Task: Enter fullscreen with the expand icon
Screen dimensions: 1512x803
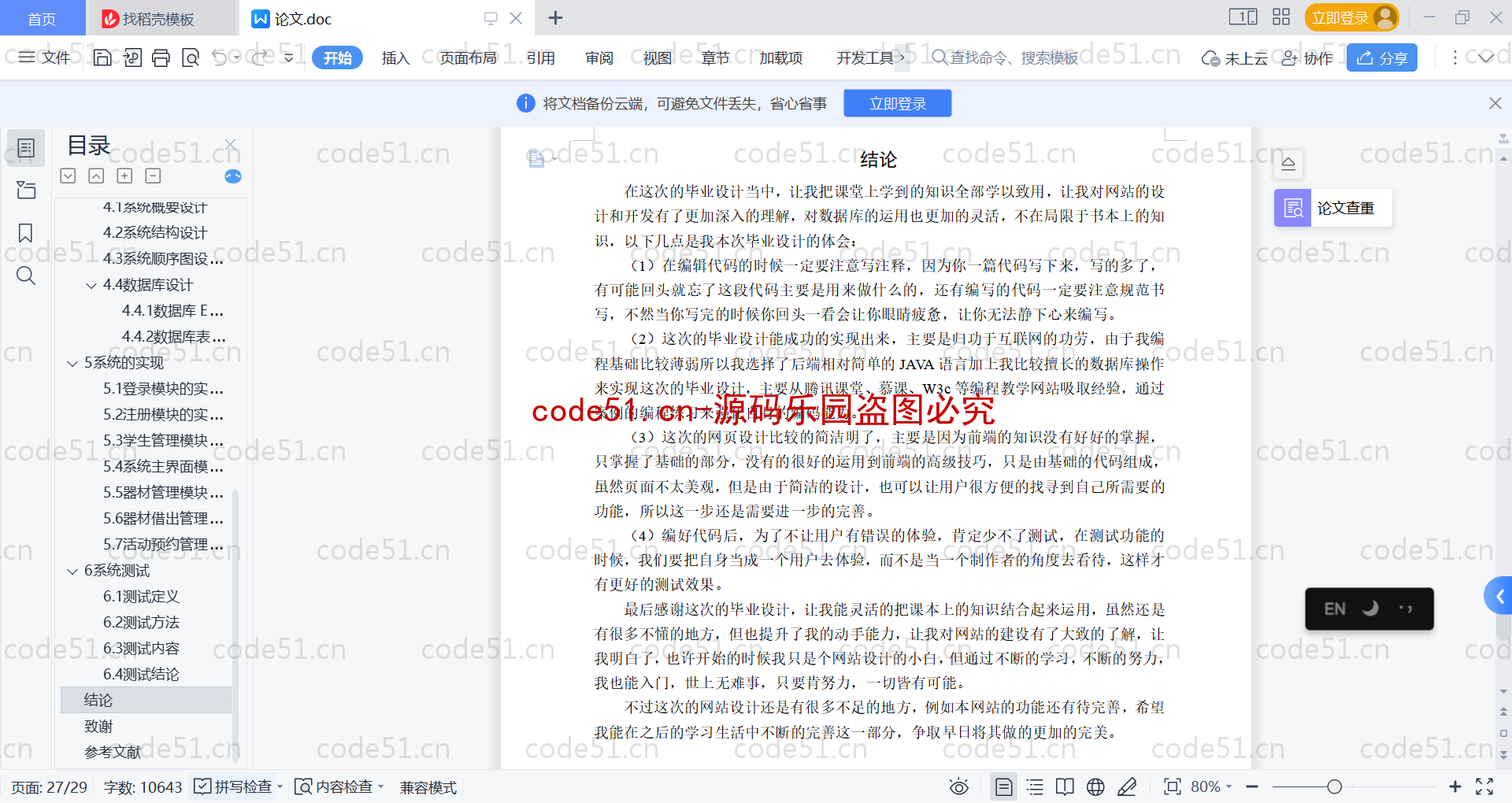Action: coord(1484,786)
